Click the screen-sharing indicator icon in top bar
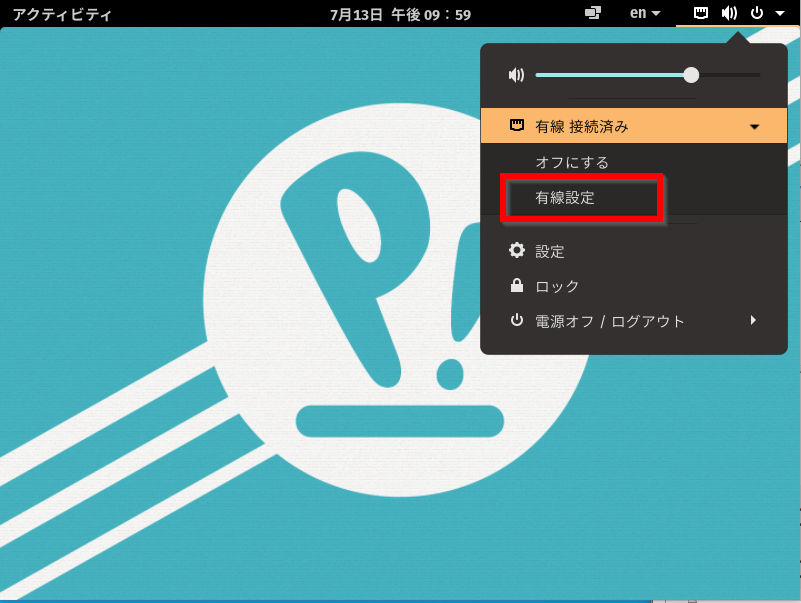Screen dimensions: 801x603 tap(593, 13)
